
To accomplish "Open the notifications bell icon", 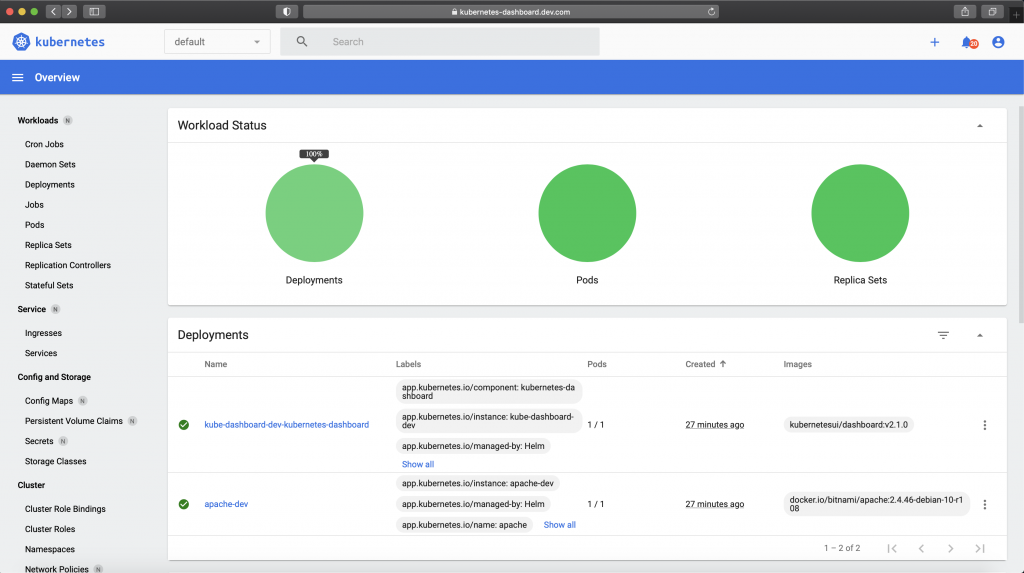I will click(968, 42).
